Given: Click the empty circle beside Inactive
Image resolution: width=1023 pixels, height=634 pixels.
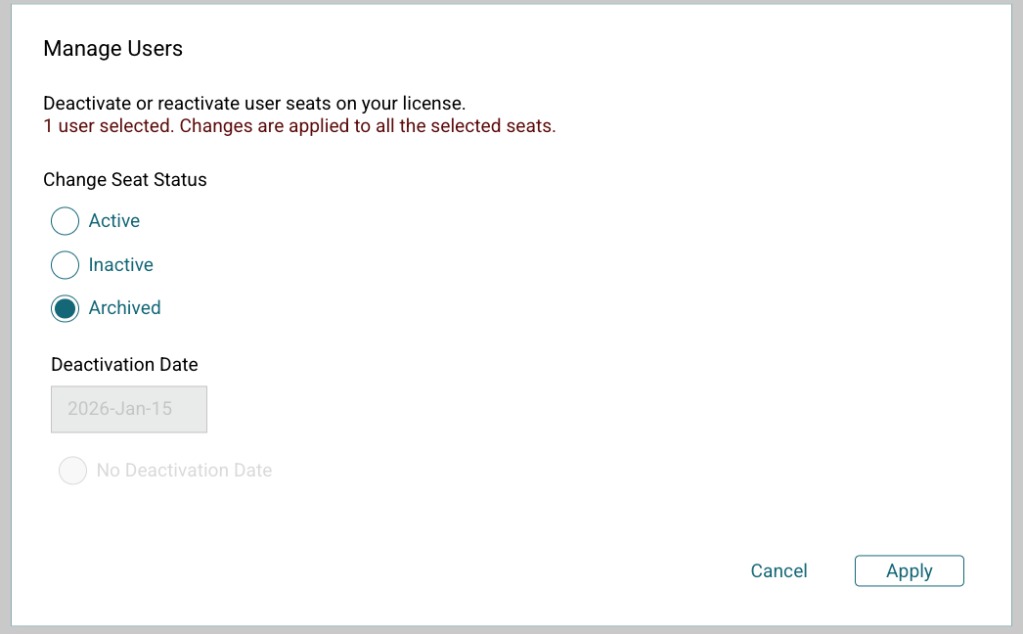Looking at the screenshot, I should 65,265.
